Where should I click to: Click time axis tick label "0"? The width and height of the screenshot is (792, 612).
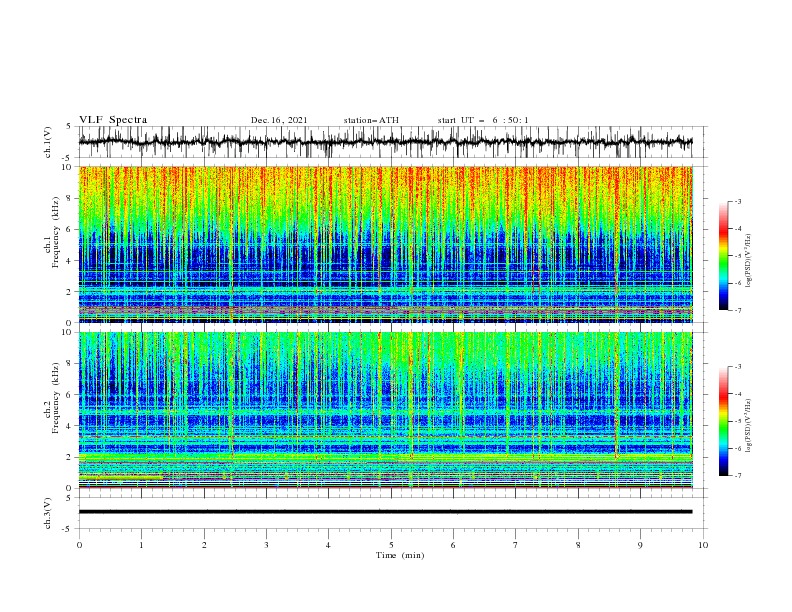pyautogui.click(x=79, y=545)
